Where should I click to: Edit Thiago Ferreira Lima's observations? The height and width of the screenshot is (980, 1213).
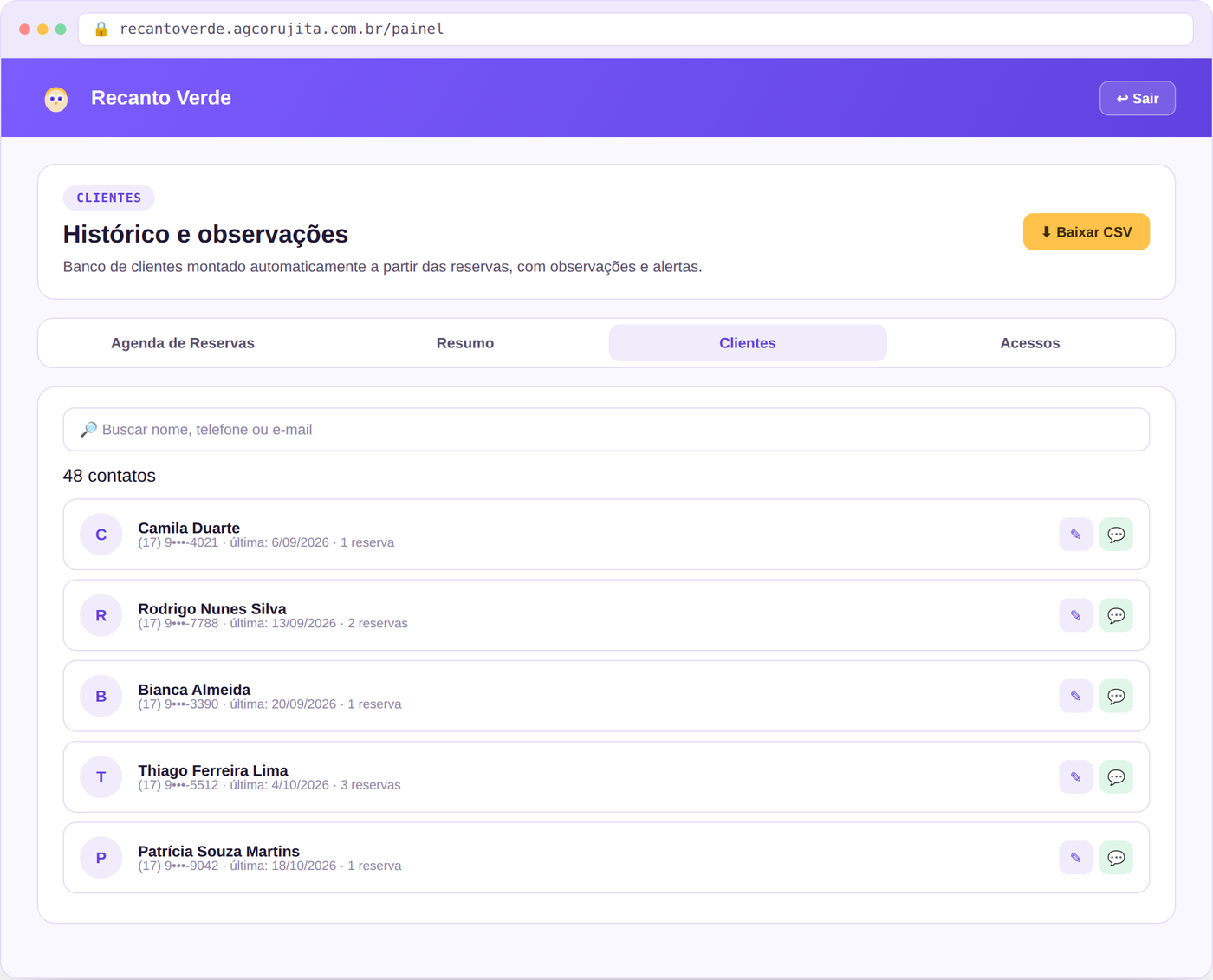click(1075, 777)
